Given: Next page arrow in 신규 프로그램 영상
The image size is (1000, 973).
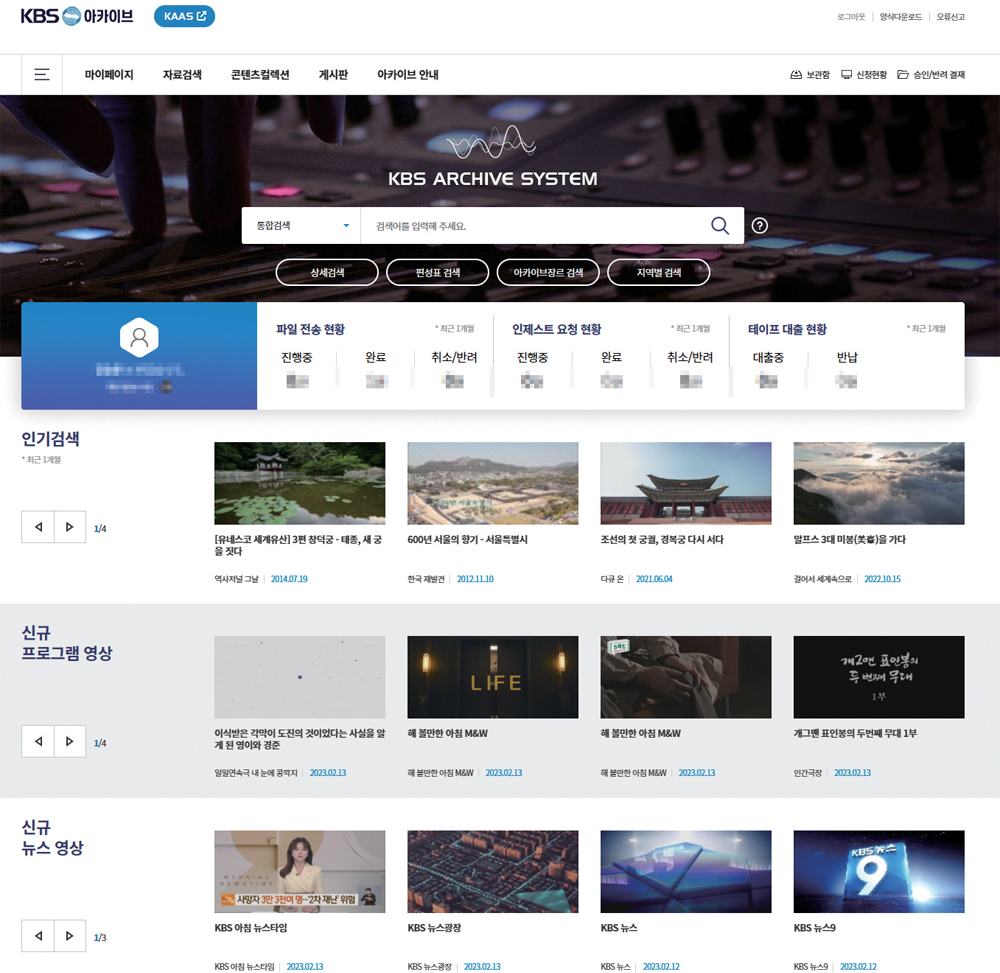Looking at the screenshot, I should tap(70, 741).
